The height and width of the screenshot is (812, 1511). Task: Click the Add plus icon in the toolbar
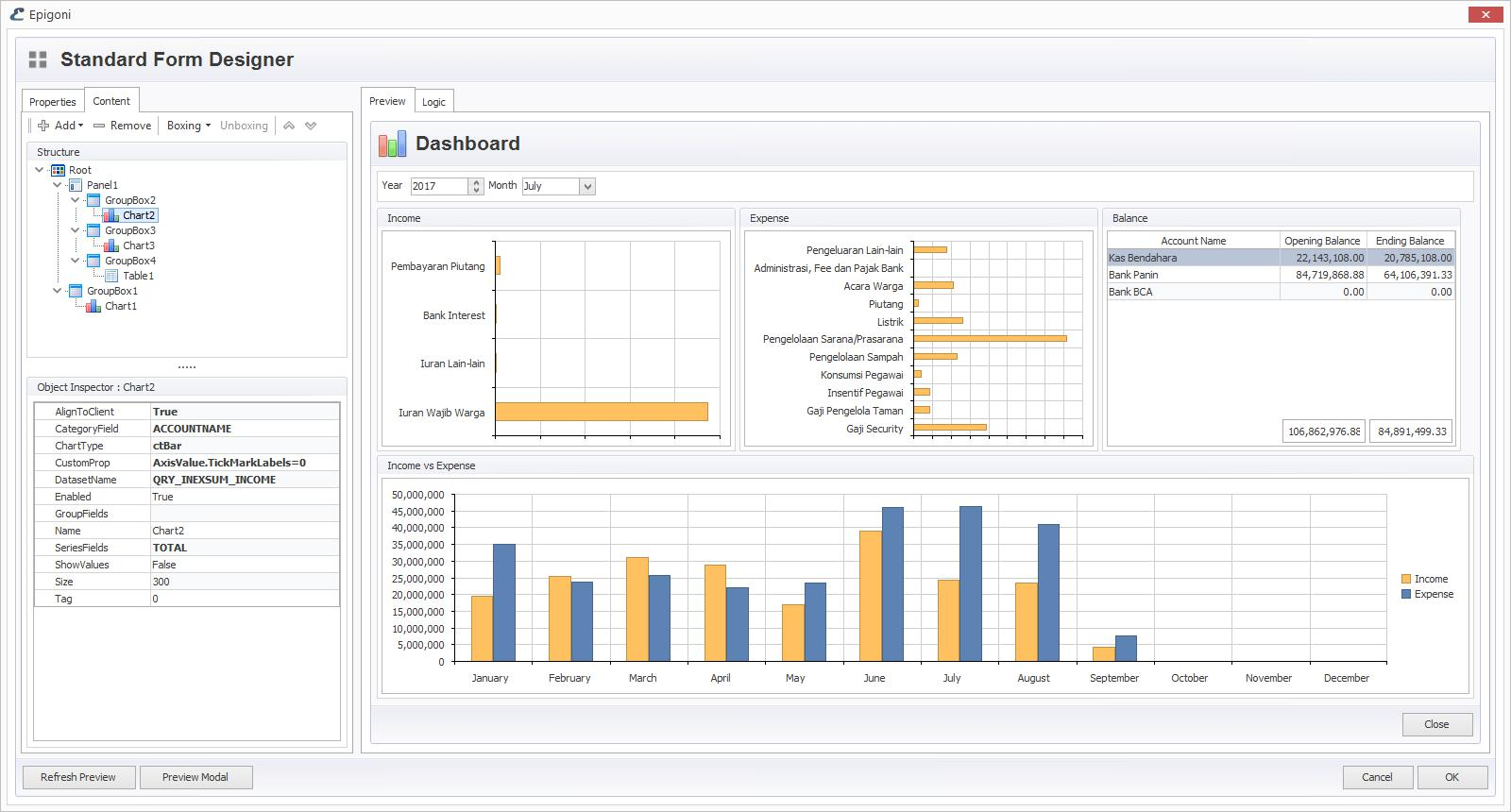point(43,126)
